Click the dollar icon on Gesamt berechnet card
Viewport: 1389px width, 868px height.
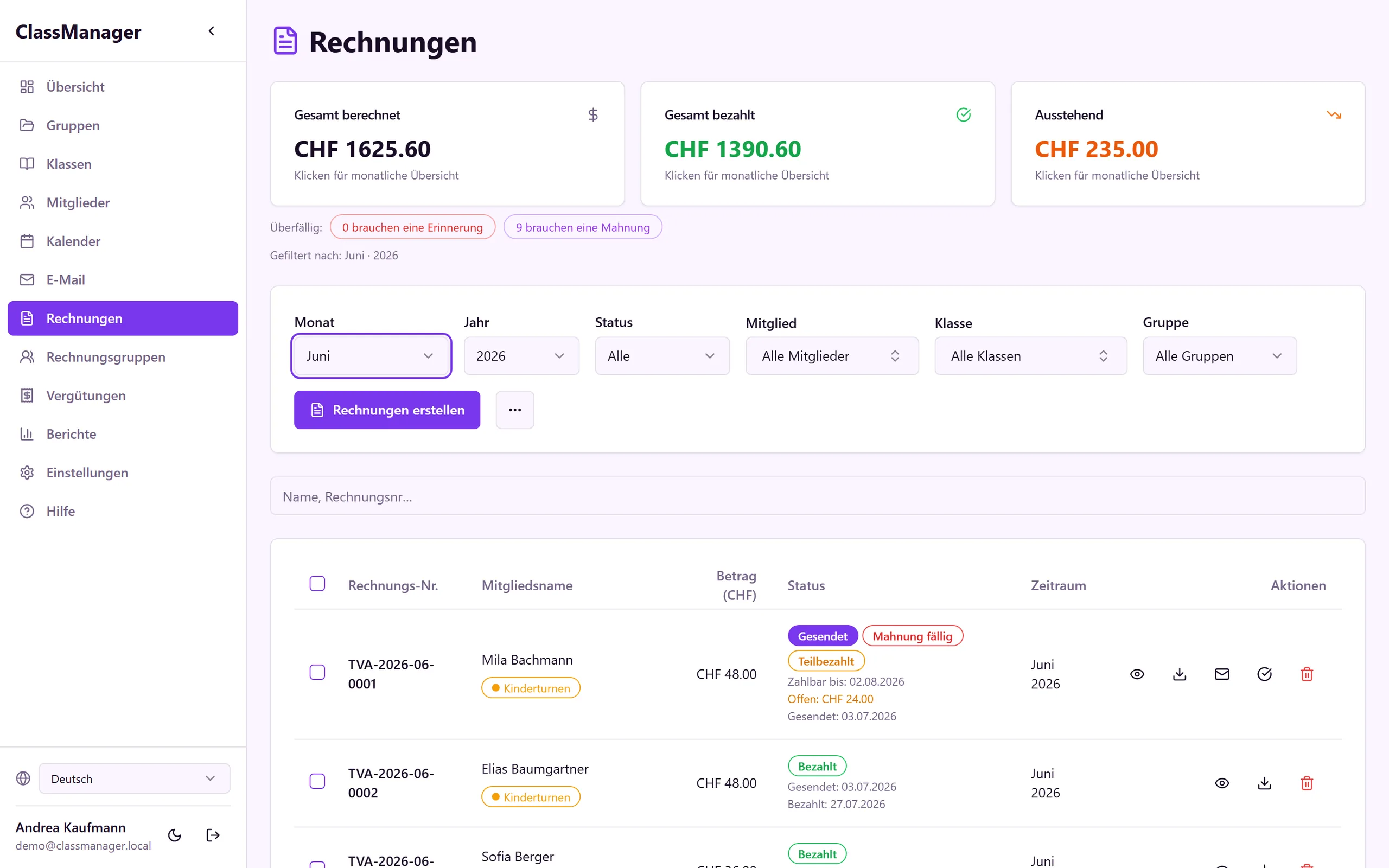coord(593,115)
